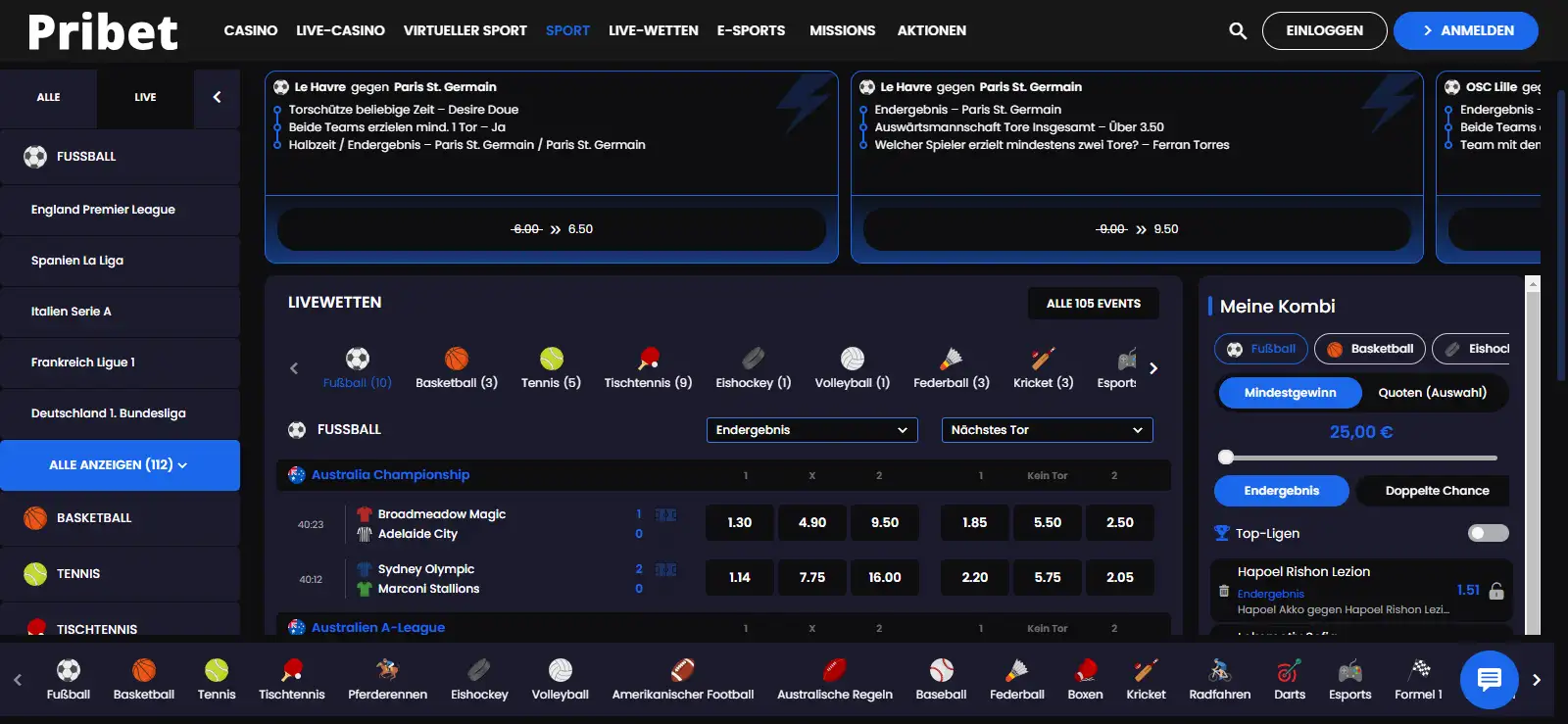The image size is (1568, 724).
Task: Click the Meine Kombi amount slider handle
Action: coord(1226,458)
